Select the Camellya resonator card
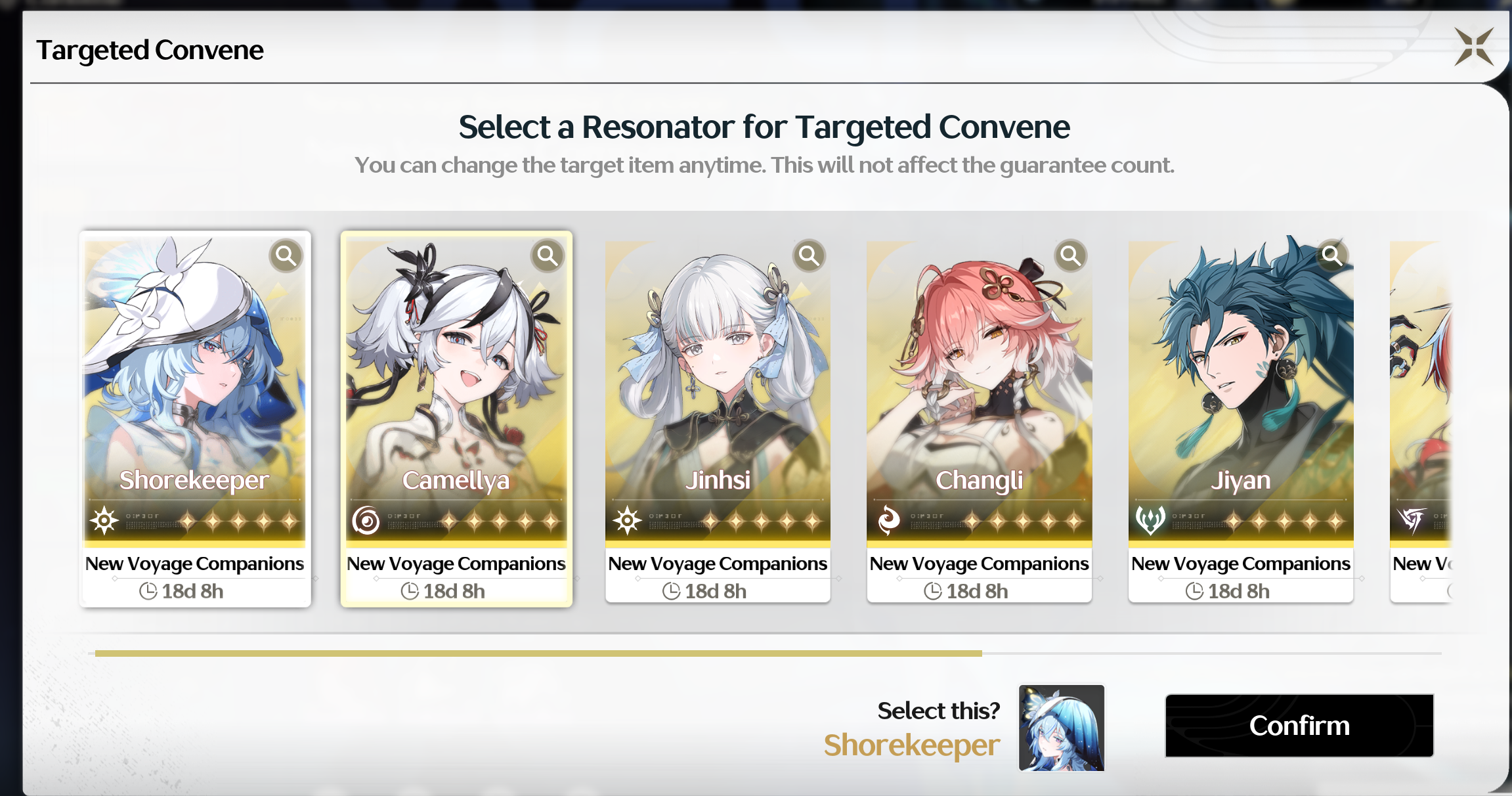The width and height of the screenshot is (1512, 796). click(456, 418)
